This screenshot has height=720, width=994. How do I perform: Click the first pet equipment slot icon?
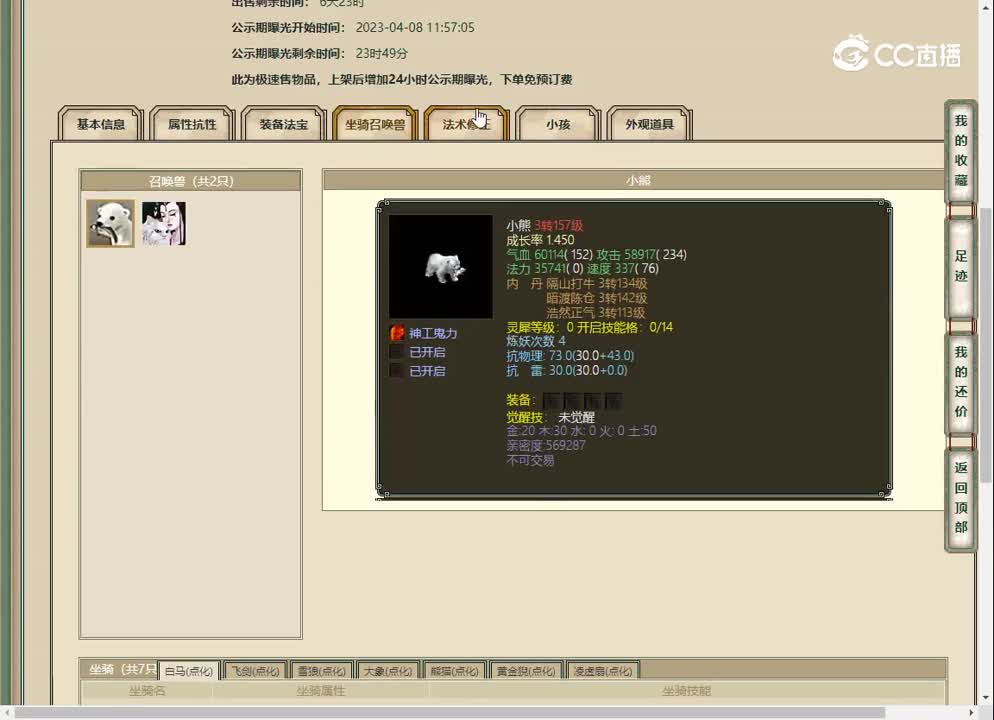(552, 401)
